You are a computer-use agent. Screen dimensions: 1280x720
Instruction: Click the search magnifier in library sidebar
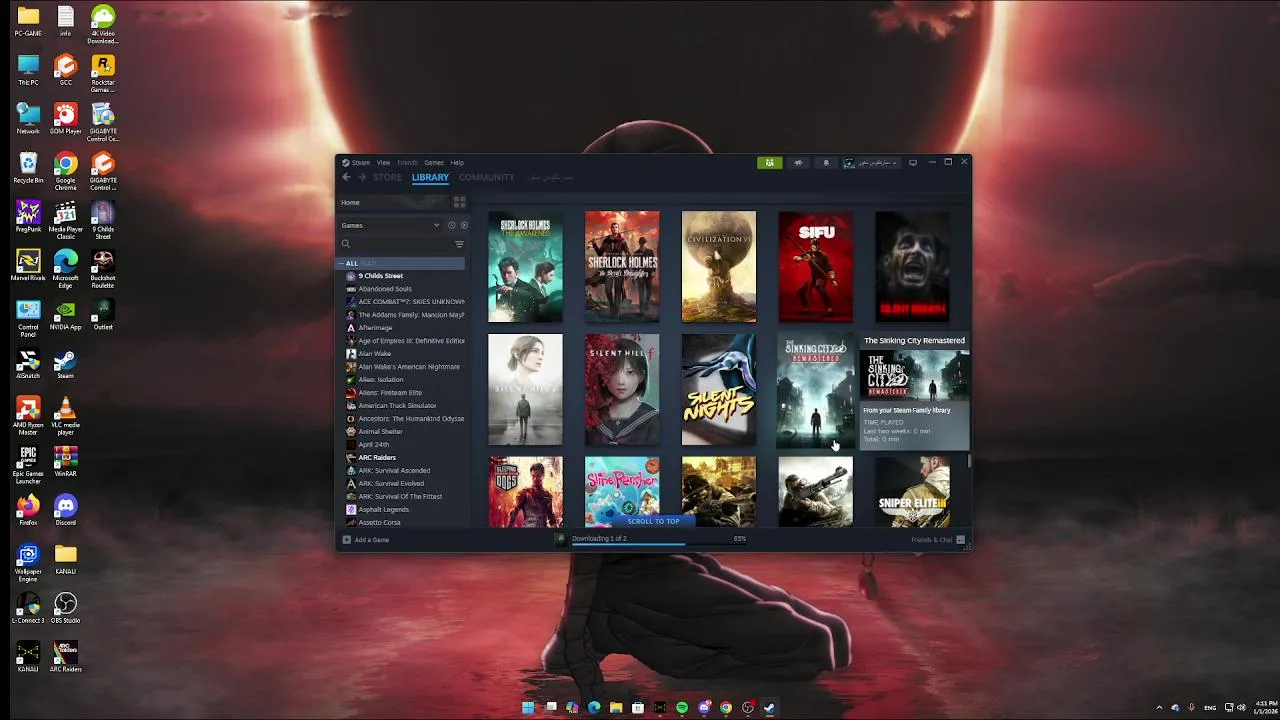click(346, 244)
